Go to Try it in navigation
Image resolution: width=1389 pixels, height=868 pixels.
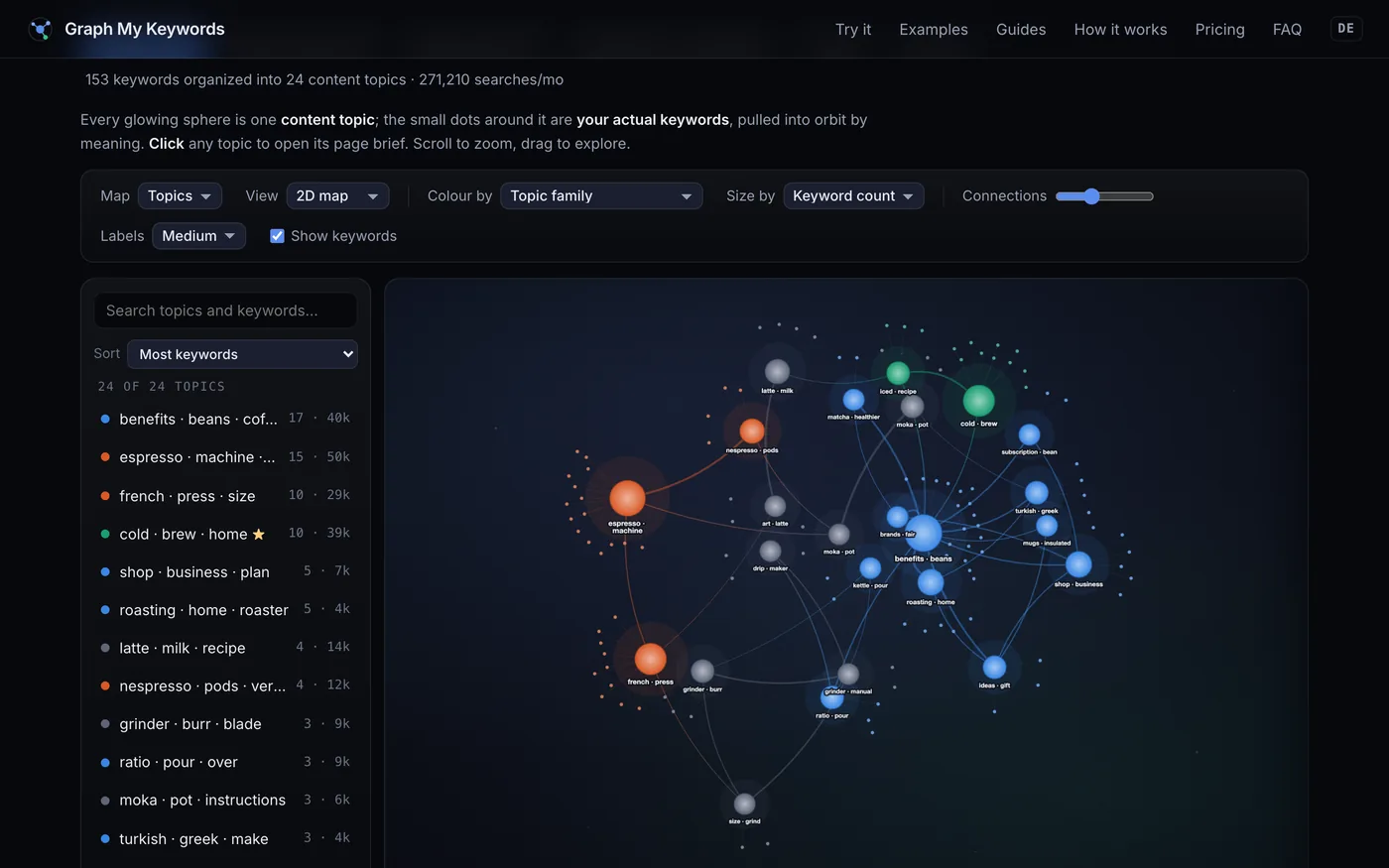(x=853, y=30)
